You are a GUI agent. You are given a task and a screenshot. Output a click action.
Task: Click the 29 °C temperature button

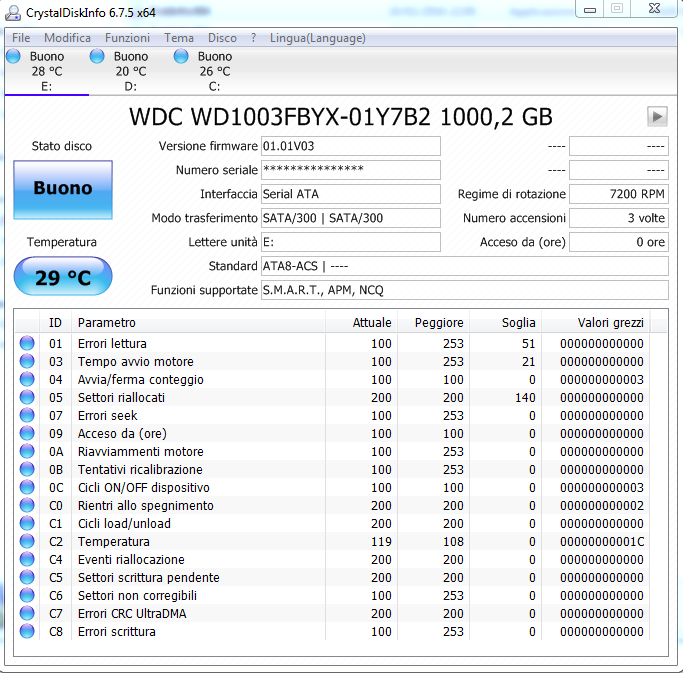(x=63, y=277)
